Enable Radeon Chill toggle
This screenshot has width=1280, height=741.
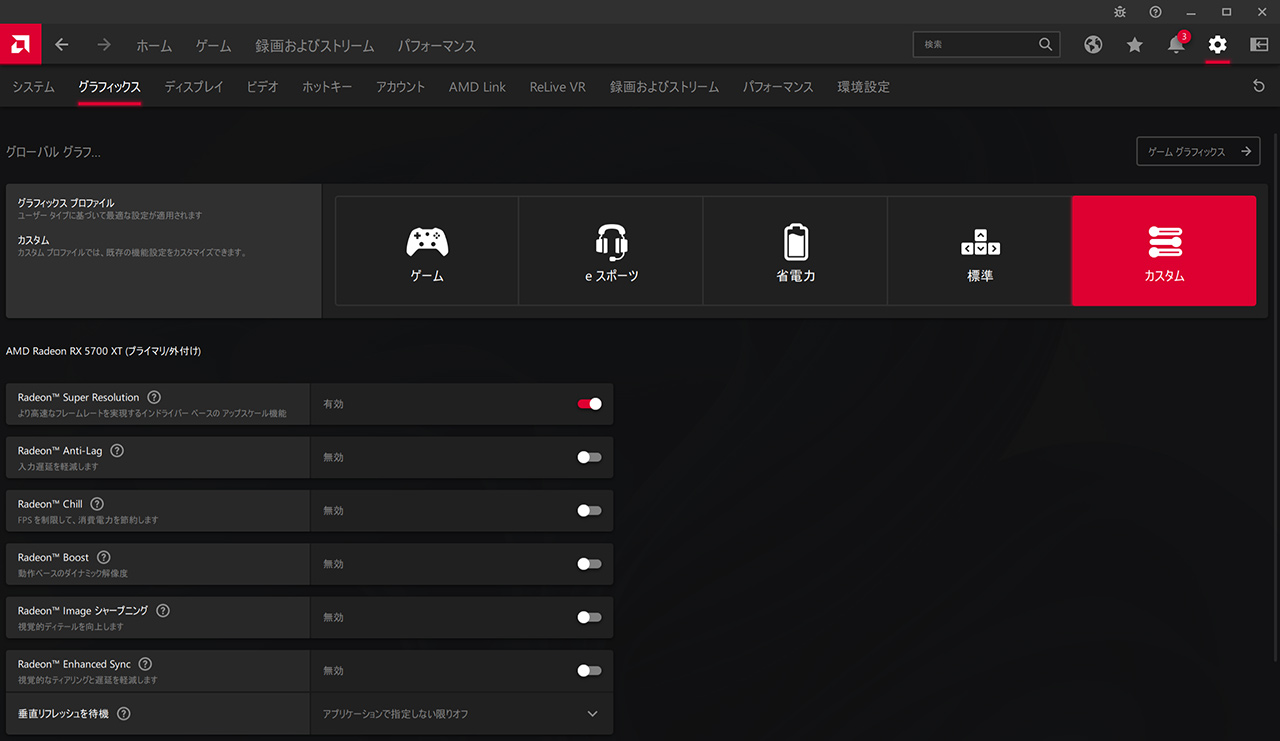point(590,510)
